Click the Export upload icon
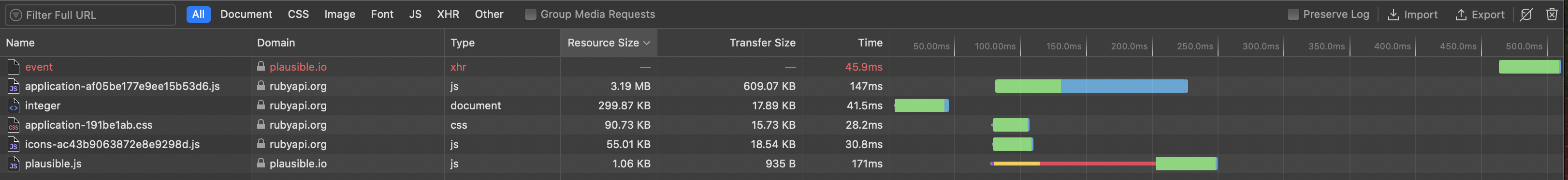Image resolution: width=1568 pixels, height=180 pixels. coord(1460,15)
